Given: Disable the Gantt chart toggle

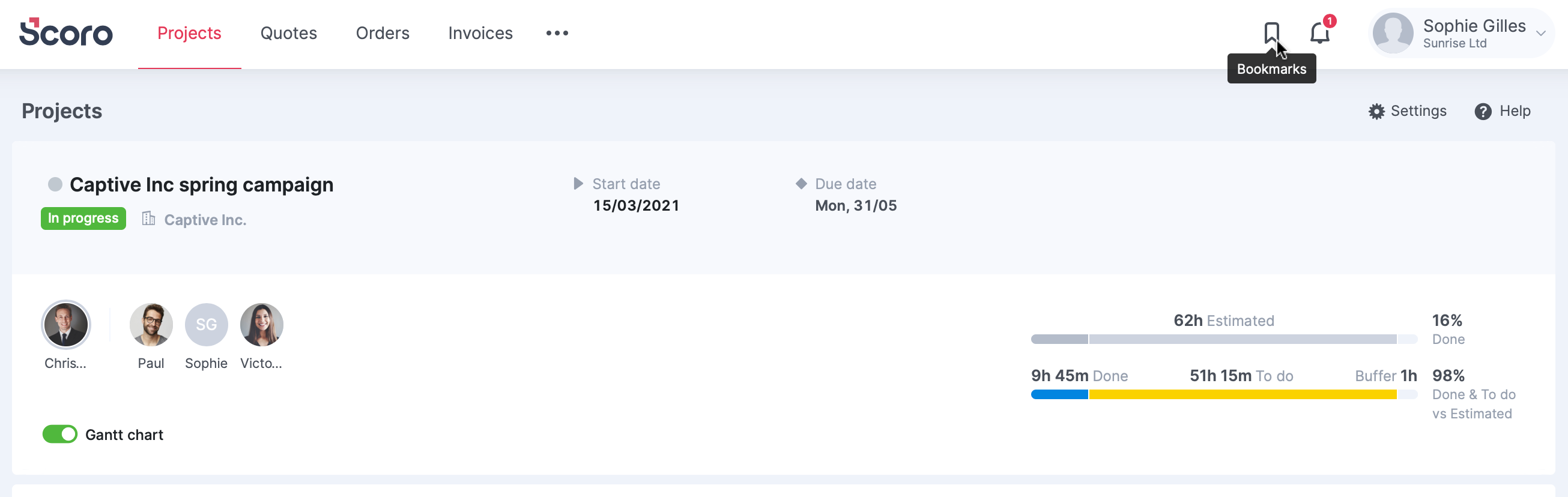Looking at the screenshot, I should (x=59, y=435).
